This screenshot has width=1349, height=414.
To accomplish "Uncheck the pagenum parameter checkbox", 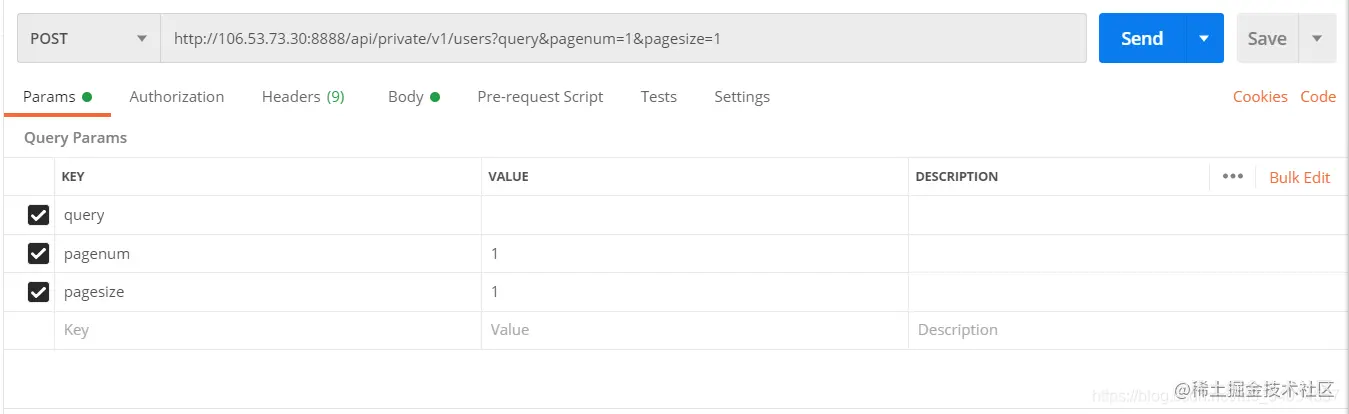I will pyautogui.click(x=39, y=254).
